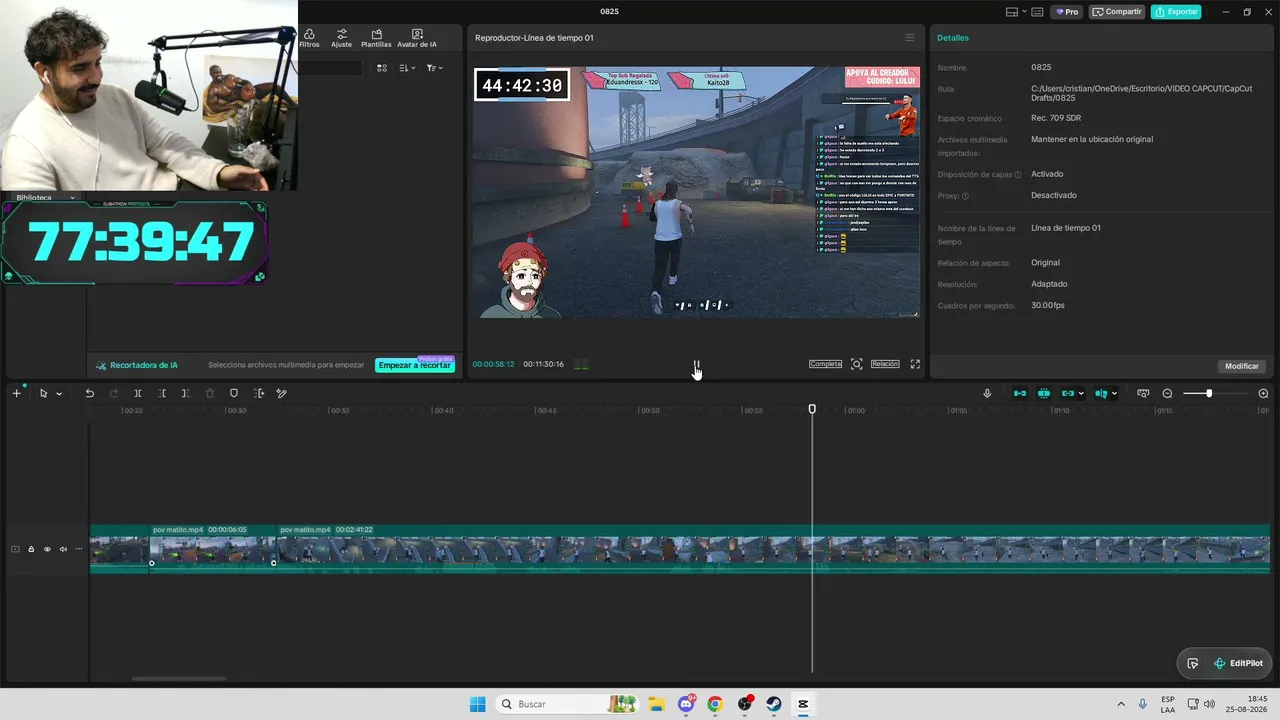Open Windows Start menu
1280x720 pixels.
pos(478,704)
